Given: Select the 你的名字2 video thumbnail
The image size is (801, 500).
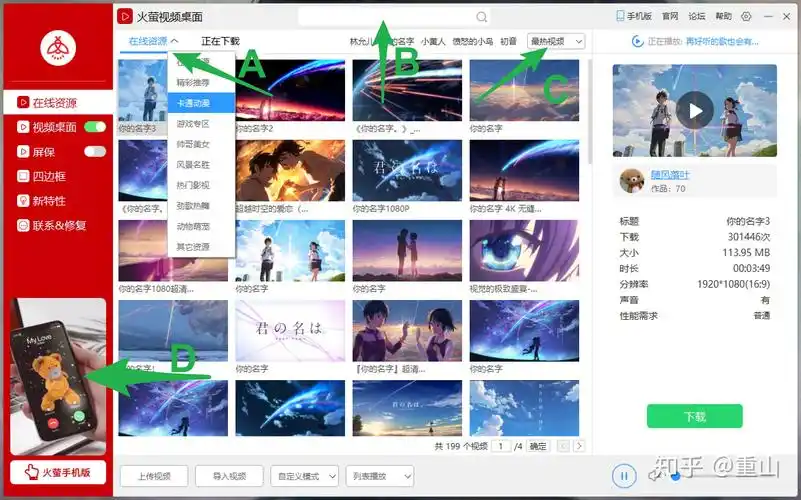Looking at the screenshot, I should click(290, 90).
